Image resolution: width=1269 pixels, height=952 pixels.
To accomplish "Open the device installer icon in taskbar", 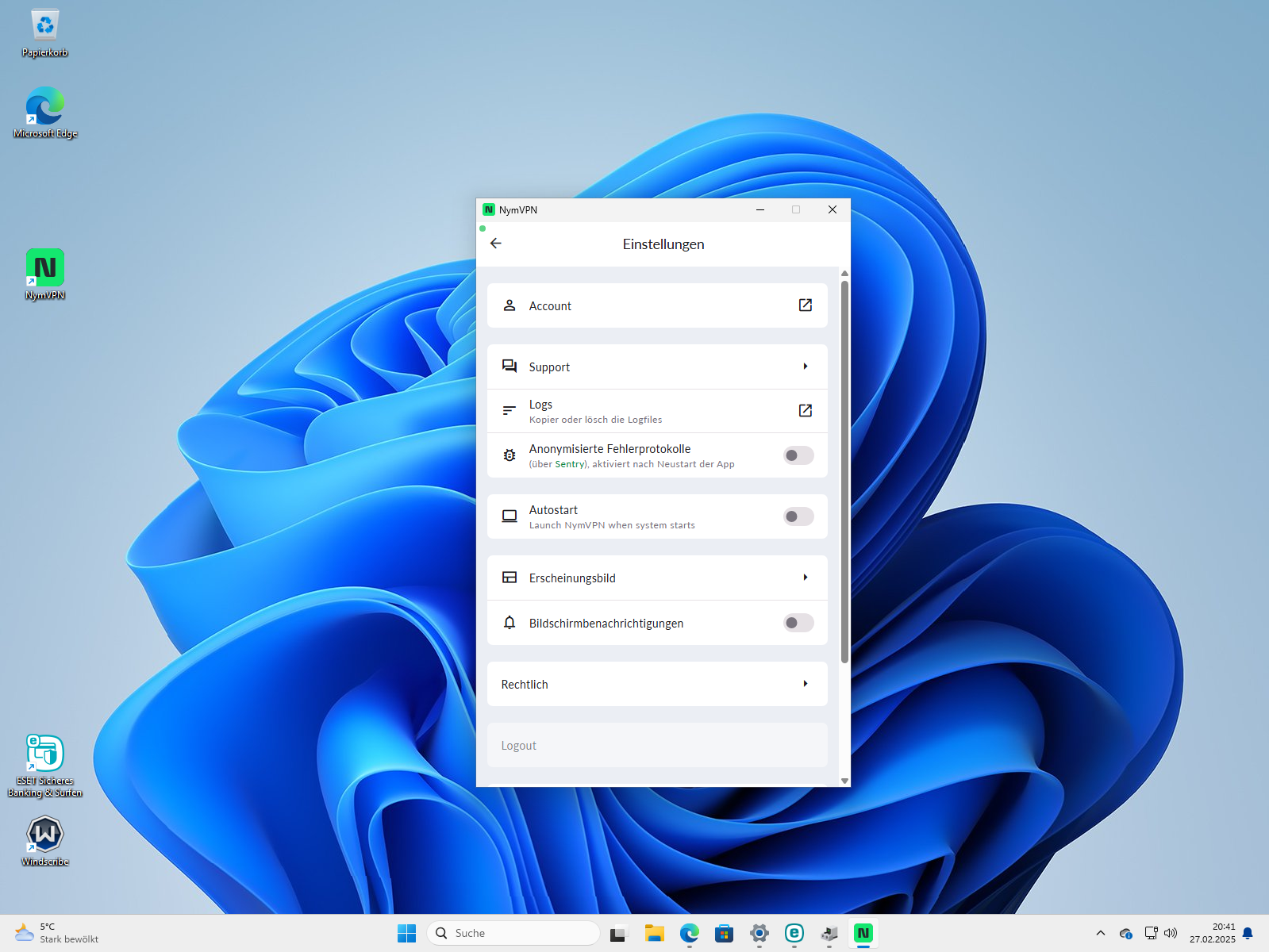I will [829, 933].
